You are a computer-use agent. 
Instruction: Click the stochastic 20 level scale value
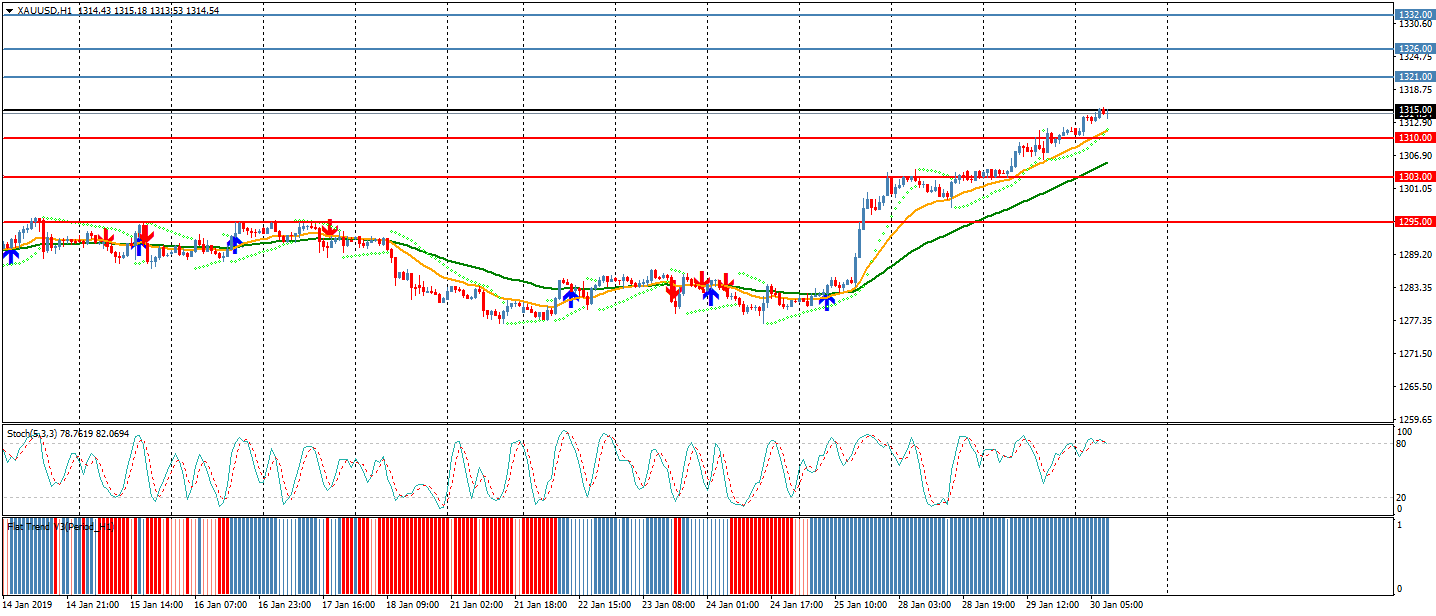tap(1403, 498)
